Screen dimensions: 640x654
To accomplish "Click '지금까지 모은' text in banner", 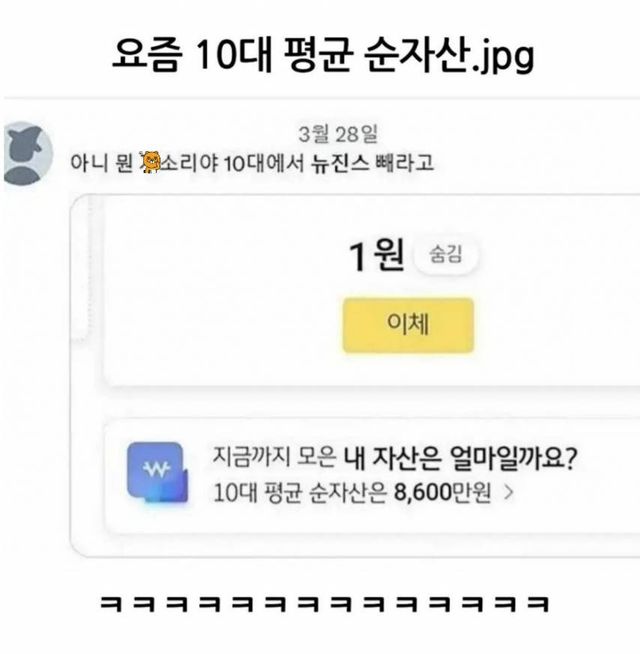I will [274, 456].
